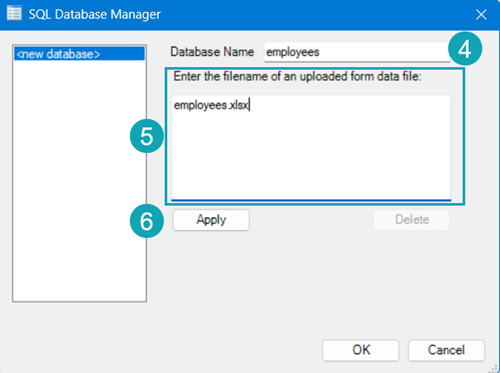Click the teal step 5 badge
Screen dimensions: 500x373
[x=147, y=136]
